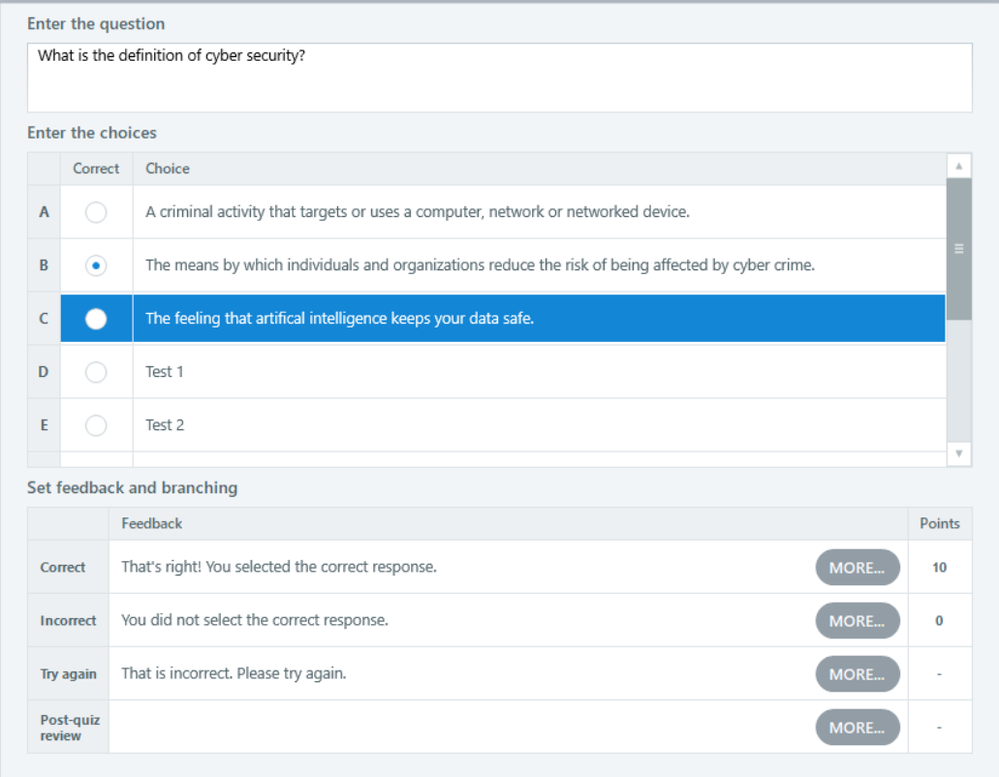Open MORE options for Try again feedback

click(857, 674)
